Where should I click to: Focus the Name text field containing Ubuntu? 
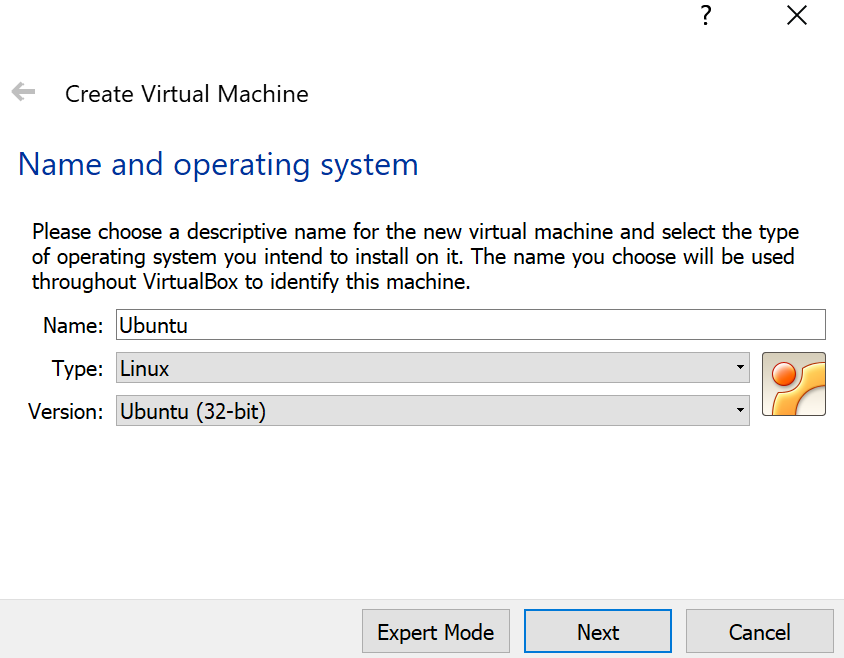click(x=470, y=325)
